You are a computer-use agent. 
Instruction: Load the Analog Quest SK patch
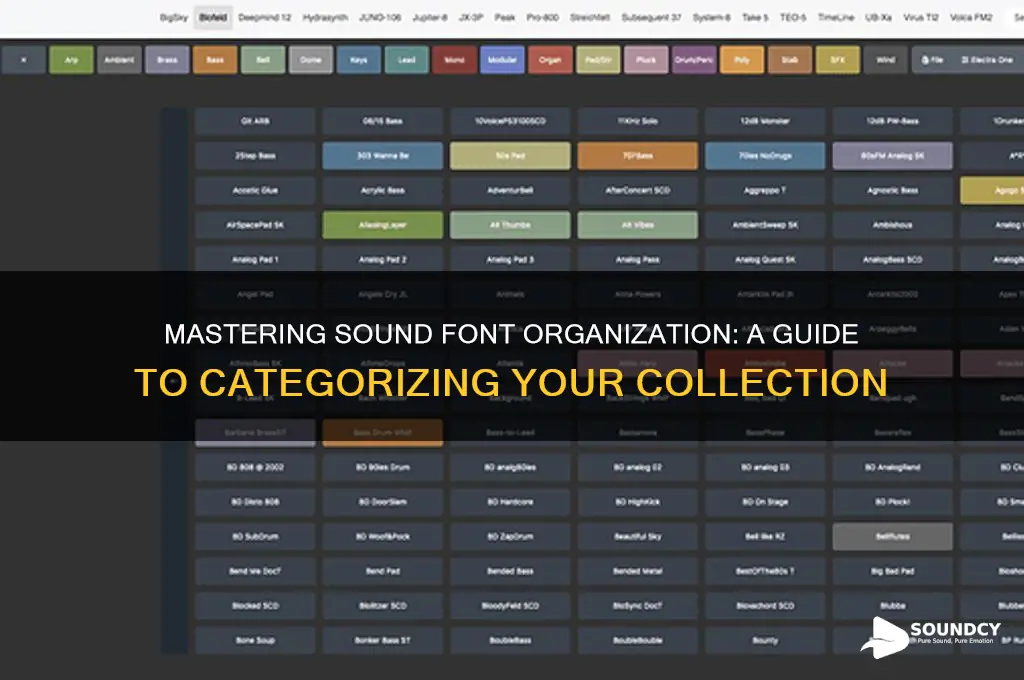pyautogui.click(x=765, y=260)
